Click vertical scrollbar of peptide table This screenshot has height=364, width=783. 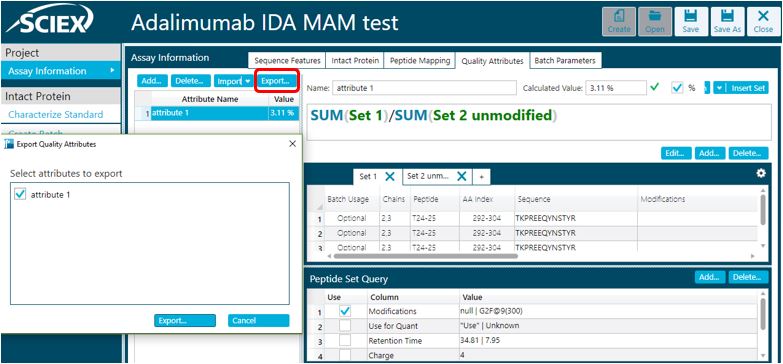(x=763, y=210)
